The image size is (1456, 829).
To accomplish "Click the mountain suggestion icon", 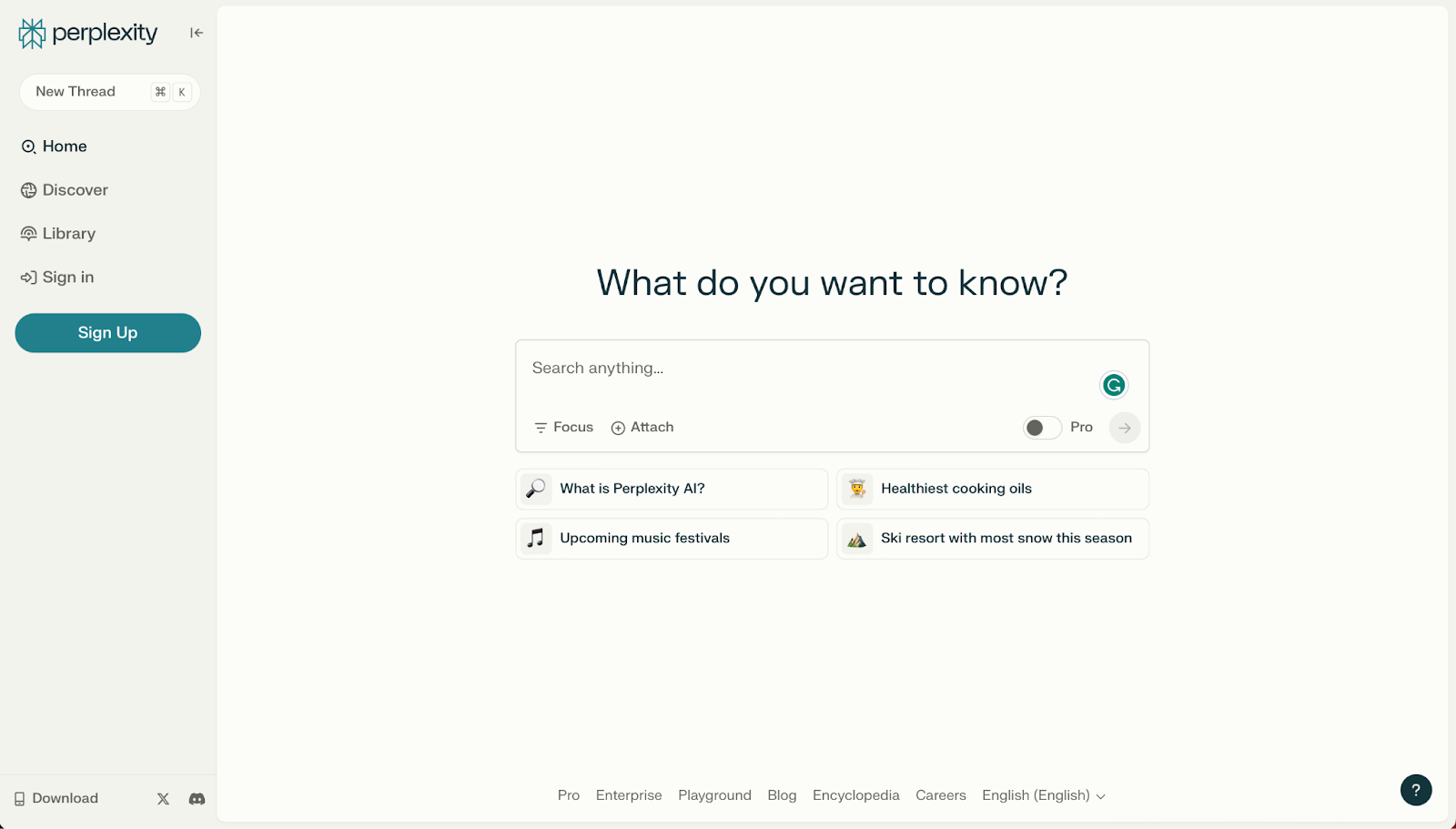I will [857, 539].
